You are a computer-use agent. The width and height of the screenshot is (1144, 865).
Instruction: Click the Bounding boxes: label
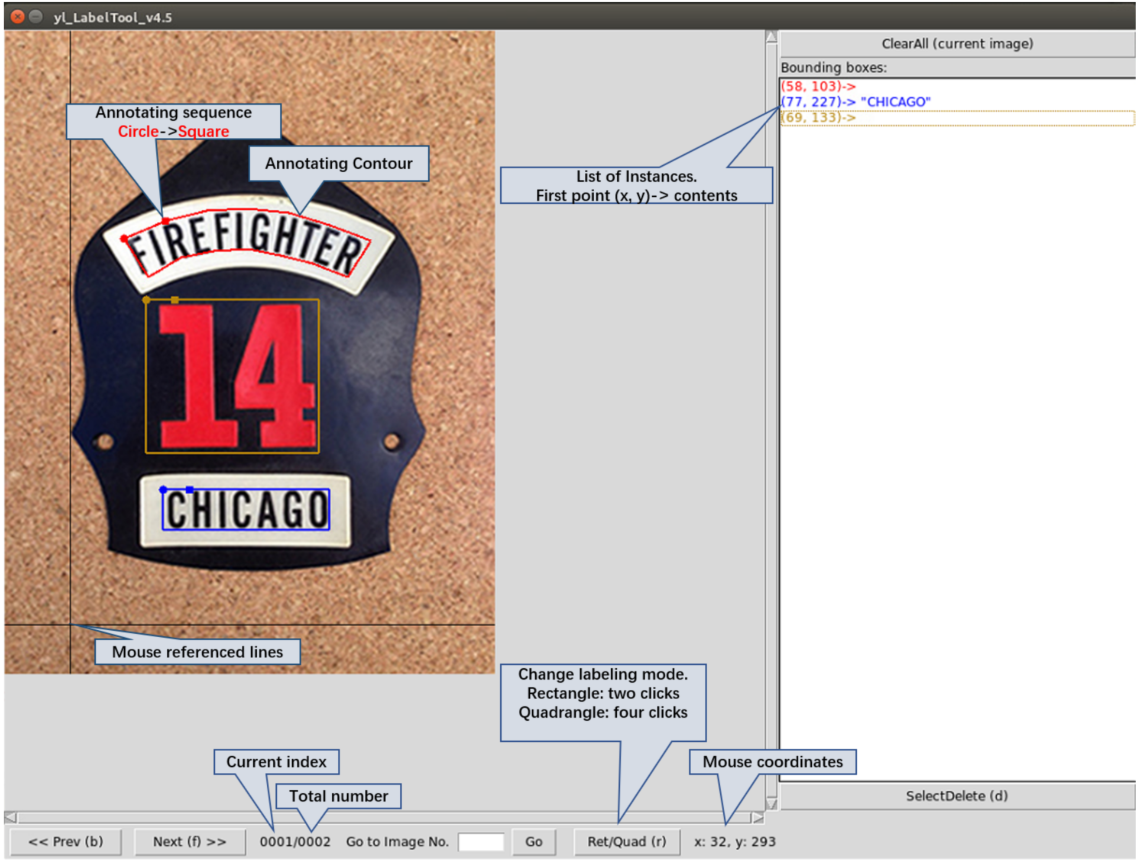[x=834, y=68]
